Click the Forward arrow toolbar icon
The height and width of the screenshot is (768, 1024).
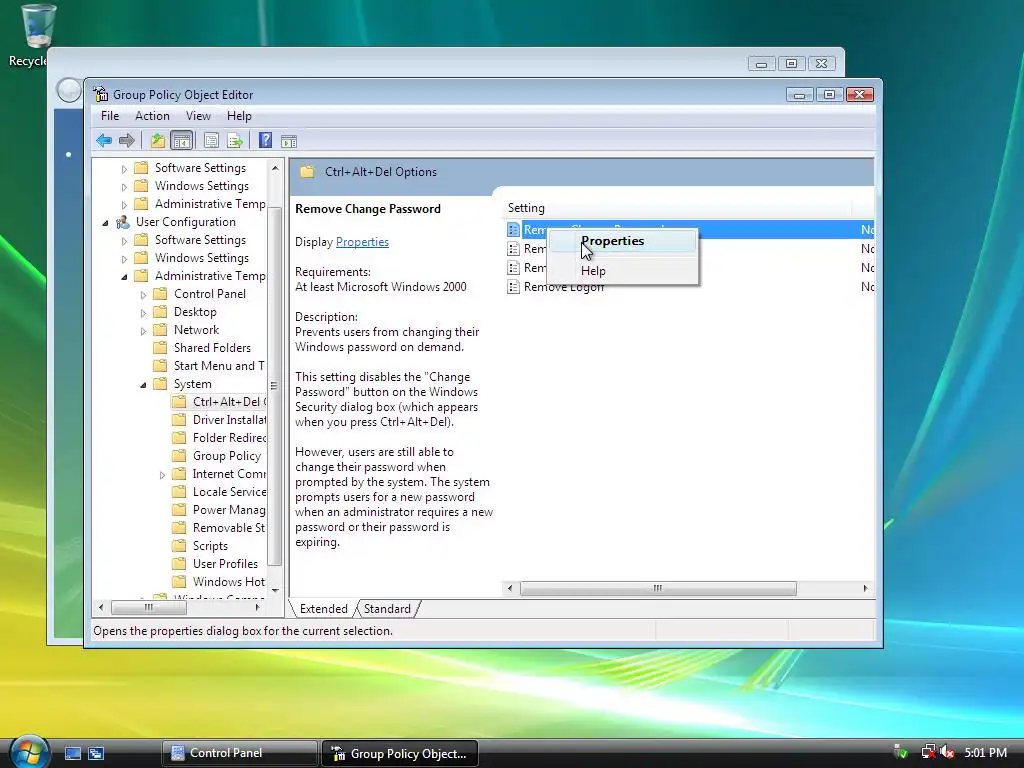pos(127,140)
